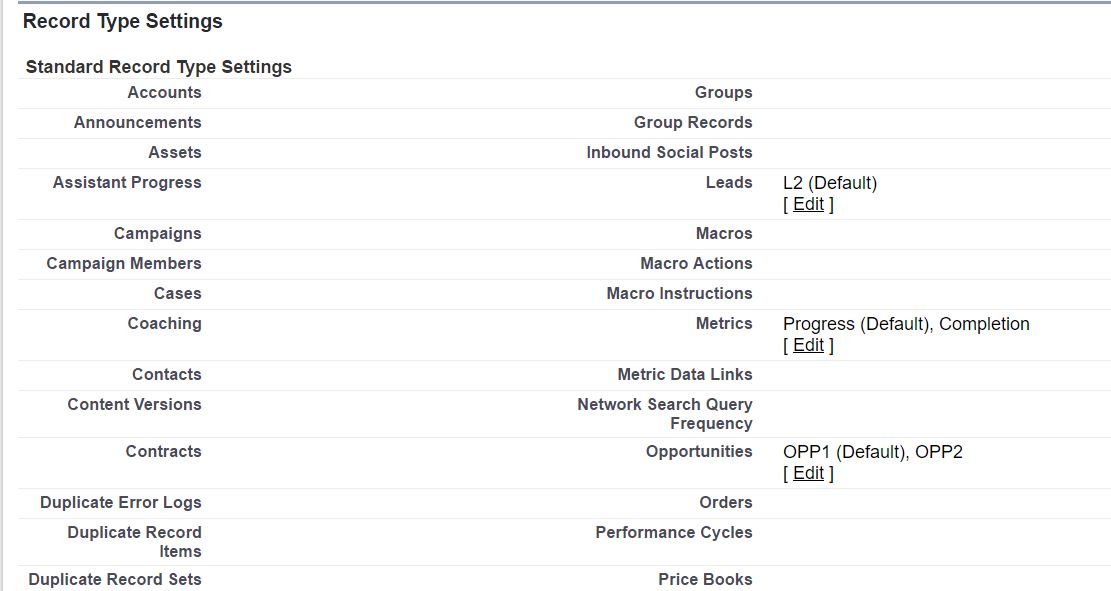Click the Contacts row label
This screenshot has height=591, width=1111.
[x=166, y=375]
